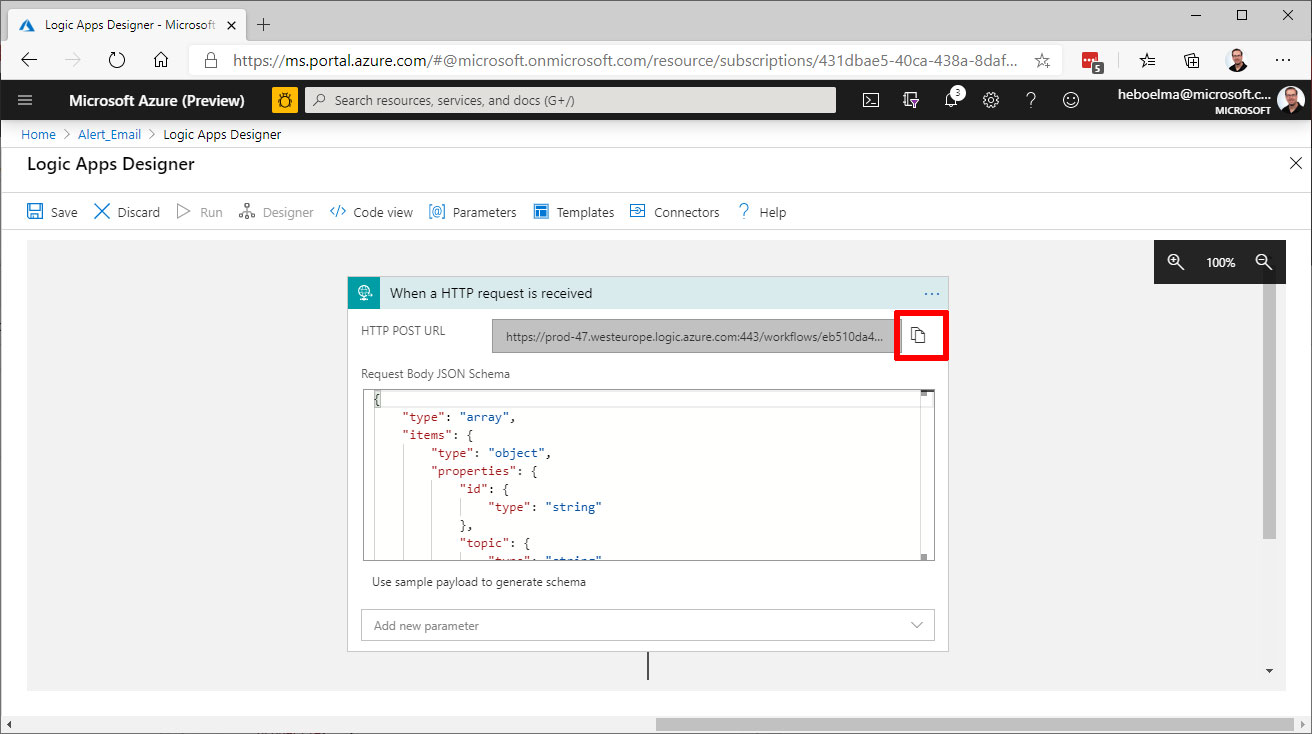Go to Home breadcrumb
Screen dimensions: 1312x734
(x=38, y=134)
